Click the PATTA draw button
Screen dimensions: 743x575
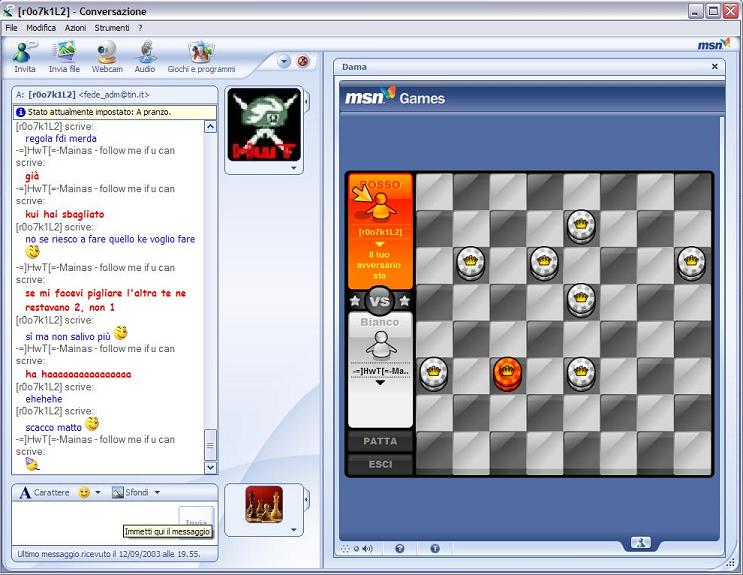[x=380, y=441]
